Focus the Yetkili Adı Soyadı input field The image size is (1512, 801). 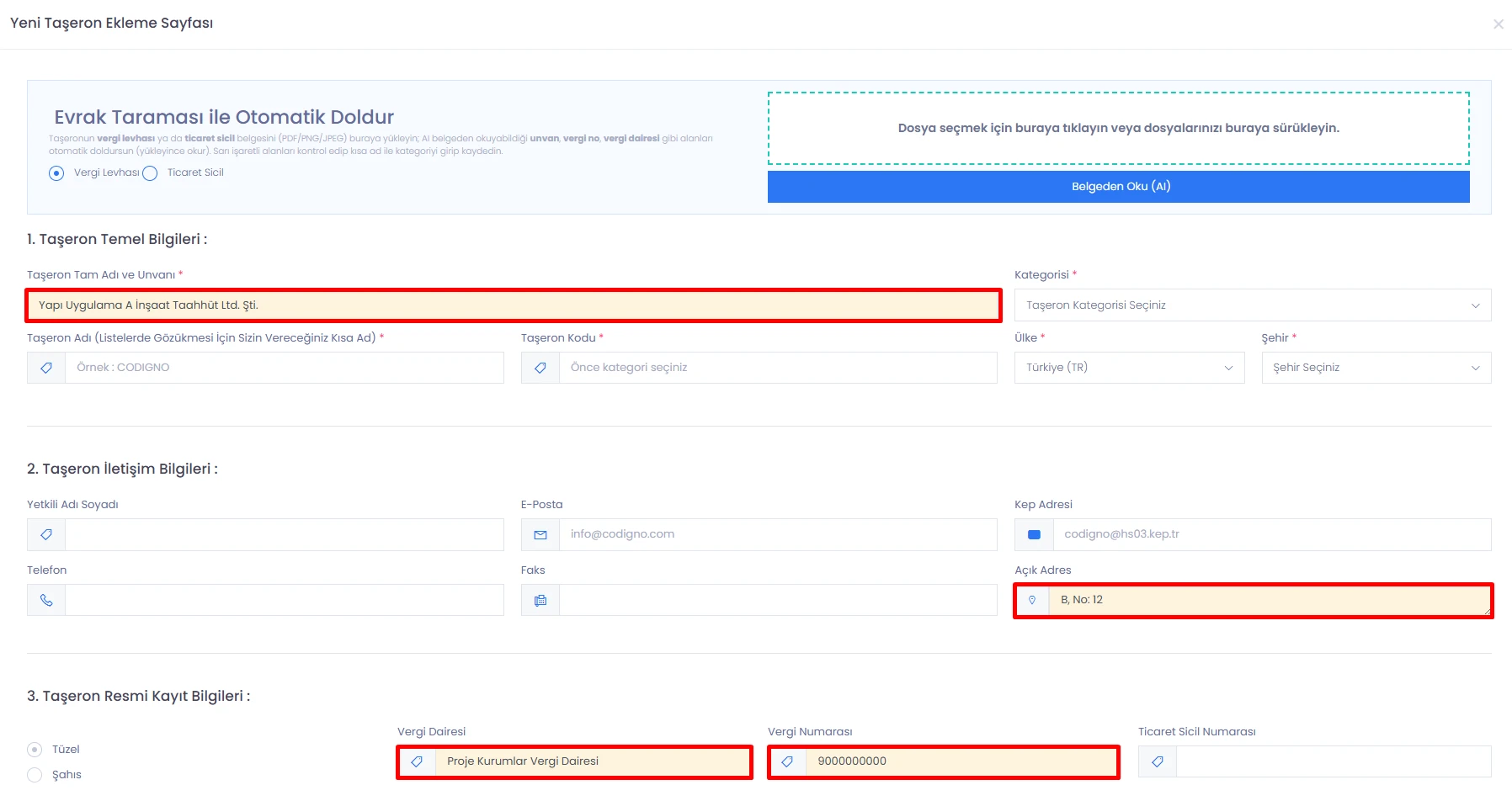coord(285,534)
